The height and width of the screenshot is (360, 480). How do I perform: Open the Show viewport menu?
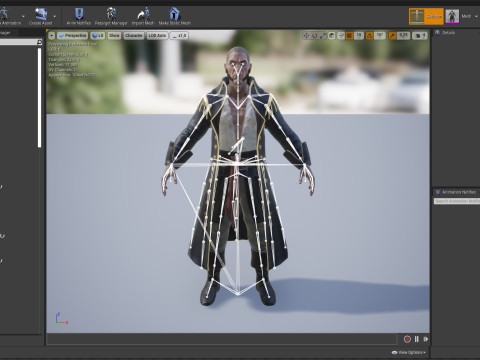click(114, 35)
